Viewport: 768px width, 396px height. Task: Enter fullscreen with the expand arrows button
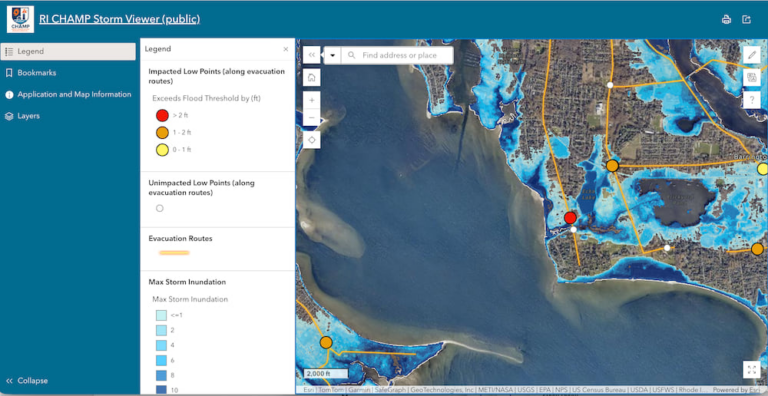(x=752, y=370)
